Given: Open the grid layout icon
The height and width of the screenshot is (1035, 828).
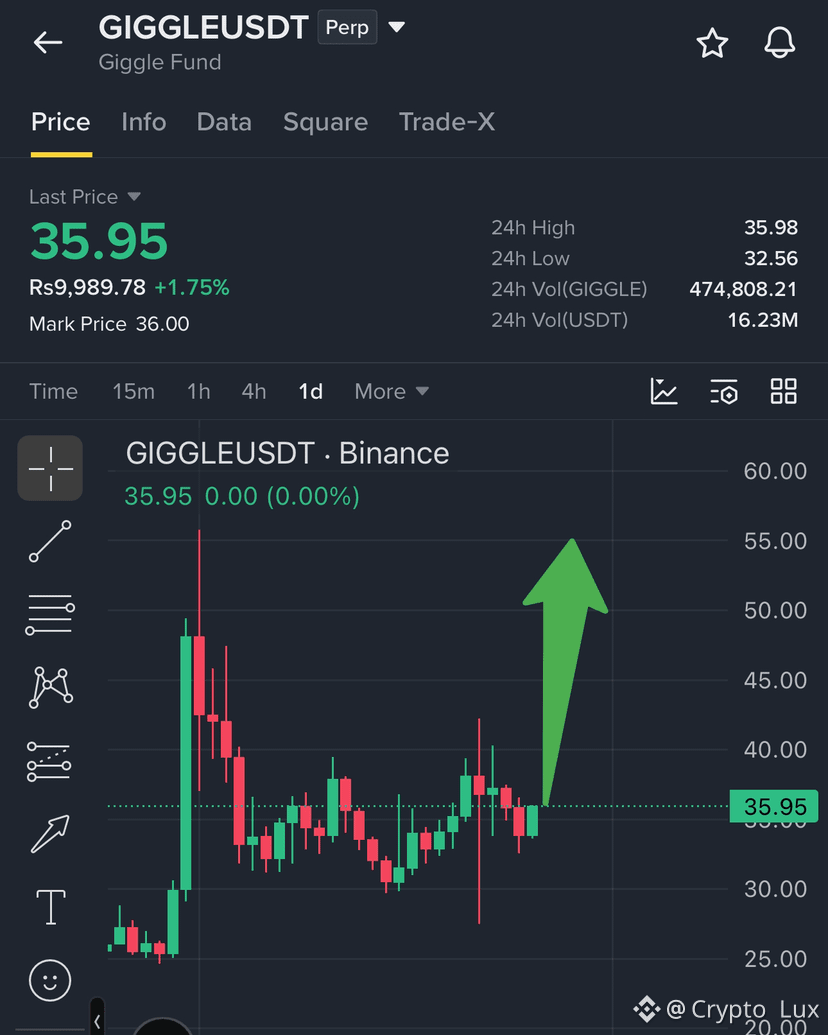Looking at the screenshot, I should (784, 391).
